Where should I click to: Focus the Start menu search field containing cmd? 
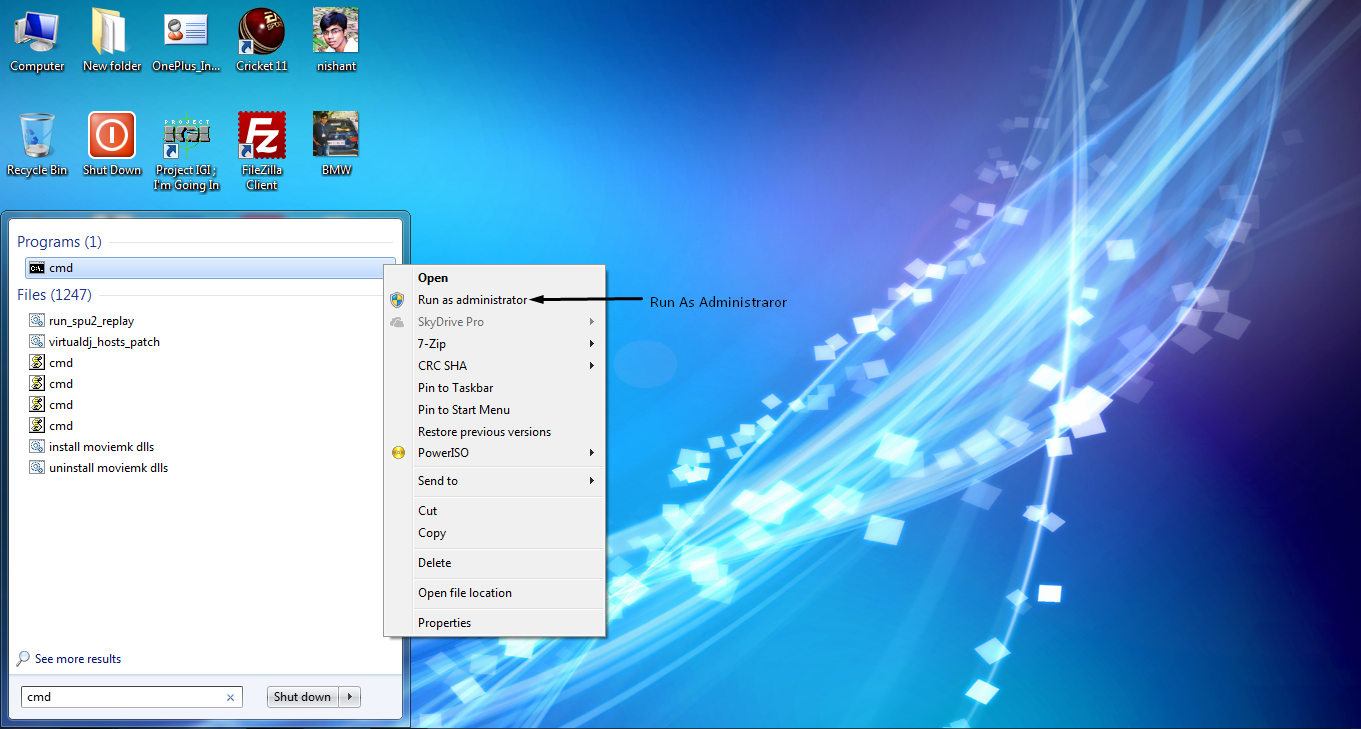(132, 697)
